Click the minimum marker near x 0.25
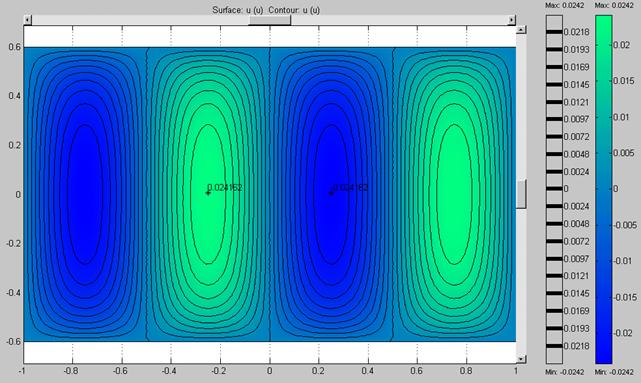This screenshot has width=641, height=383. pyautogui.click(x=331, y=193)
